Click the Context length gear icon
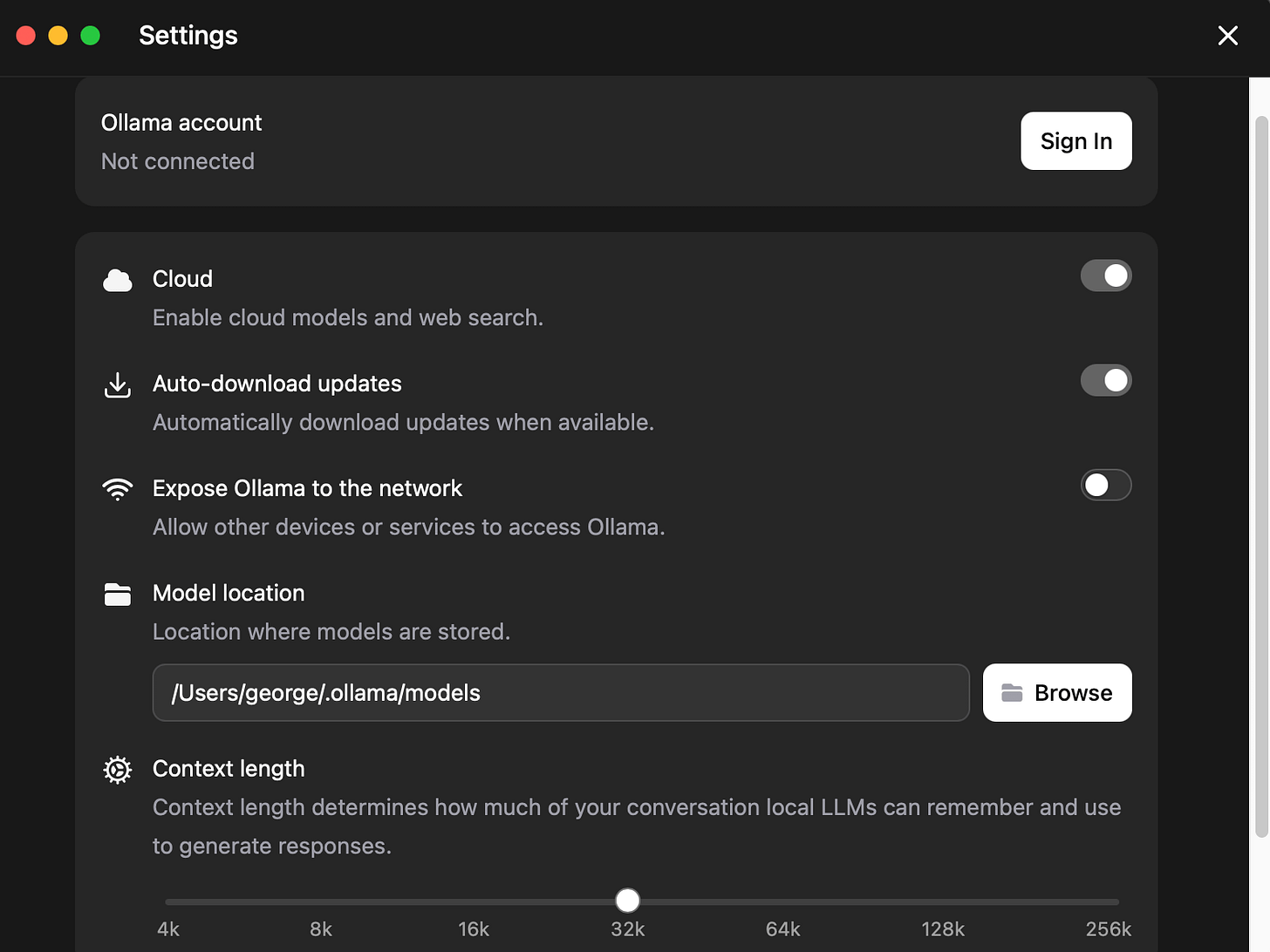 [x=118, y=770]
